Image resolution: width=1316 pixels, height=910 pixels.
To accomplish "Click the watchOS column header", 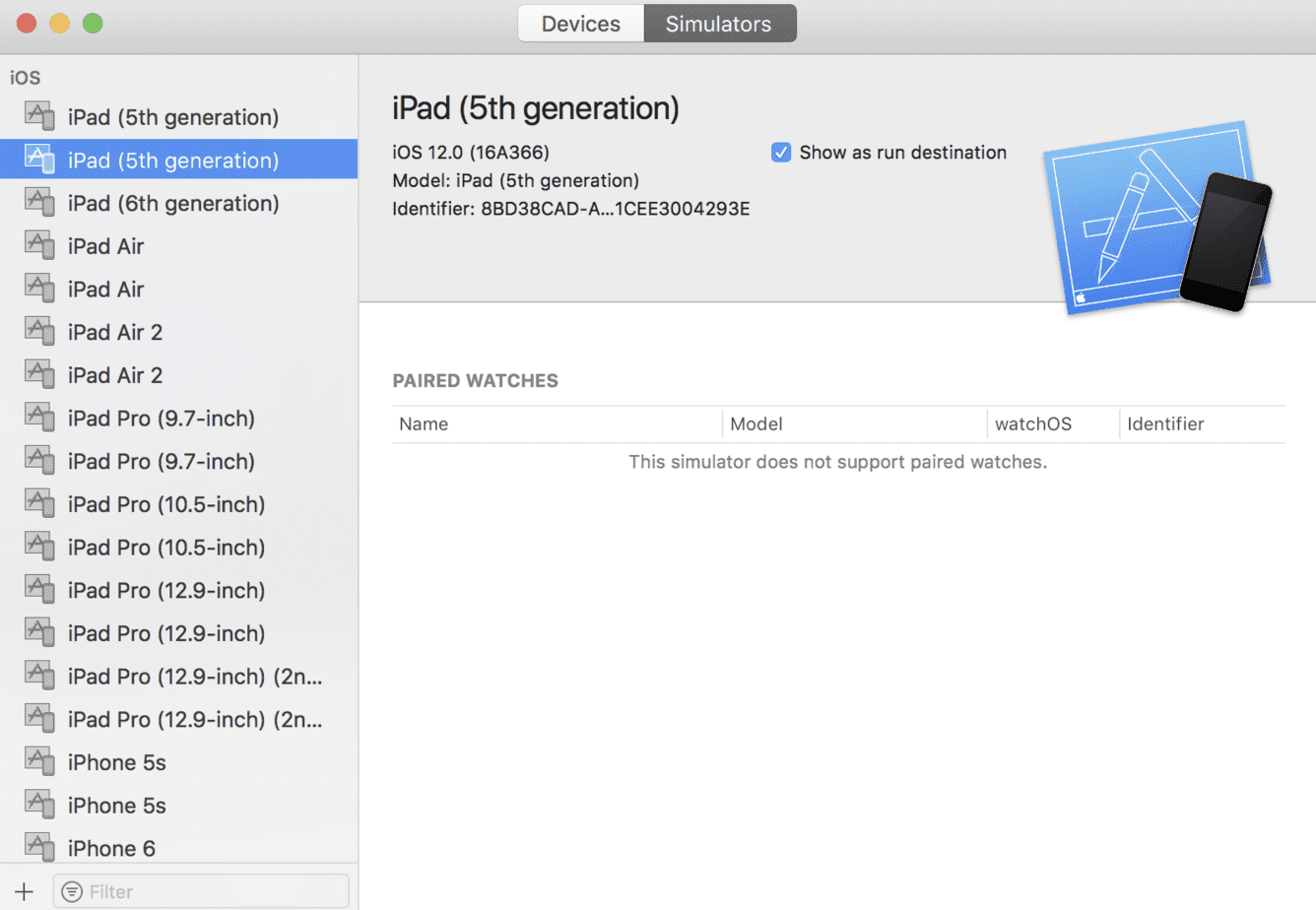I will 1053,424.
